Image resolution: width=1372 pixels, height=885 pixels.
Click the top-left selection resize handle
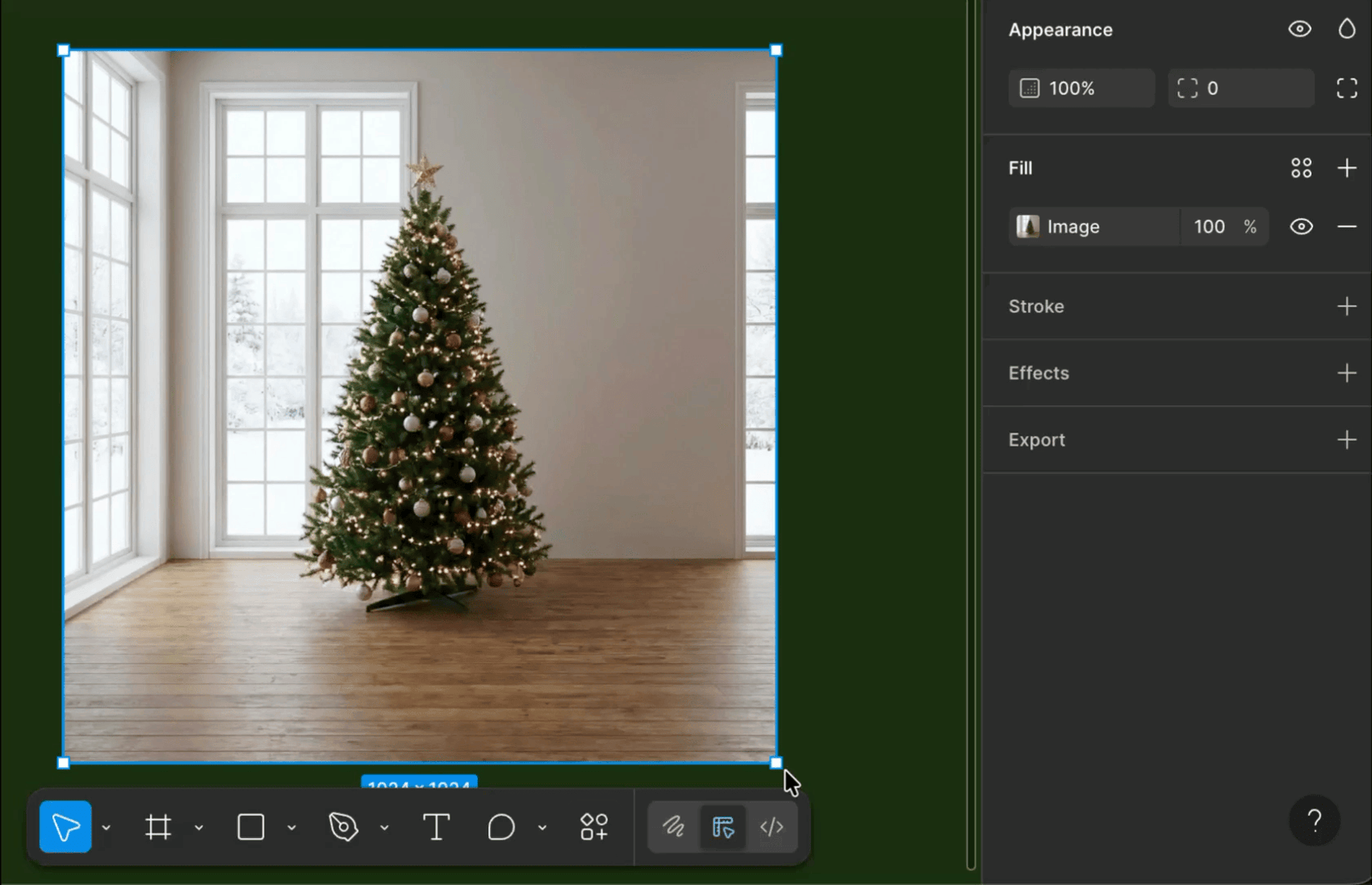(64, 51)
